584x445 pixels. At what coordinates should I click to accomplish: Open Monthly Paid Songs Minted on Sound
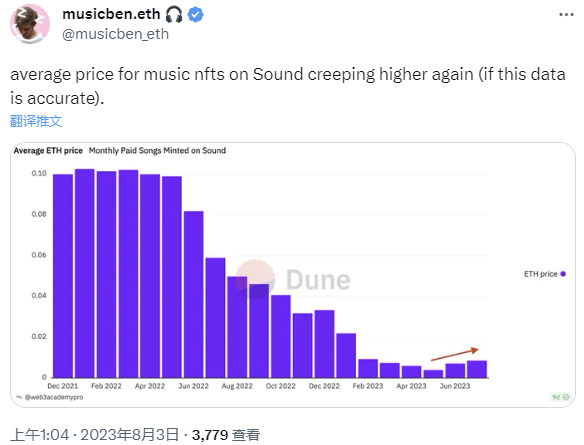point(157,150)
